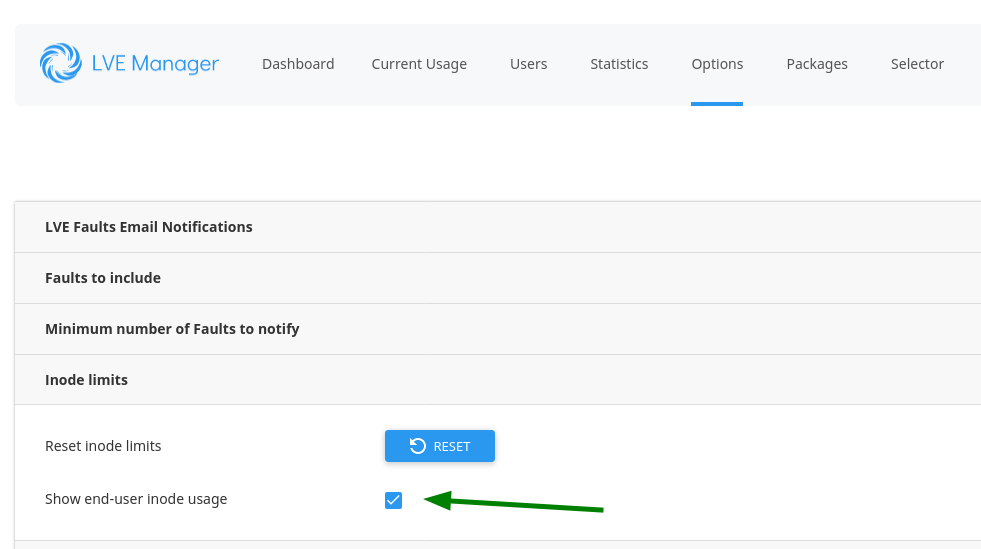981x549 pixels.
Task: Open the Dashboard tab
Action: pos(298,64)
